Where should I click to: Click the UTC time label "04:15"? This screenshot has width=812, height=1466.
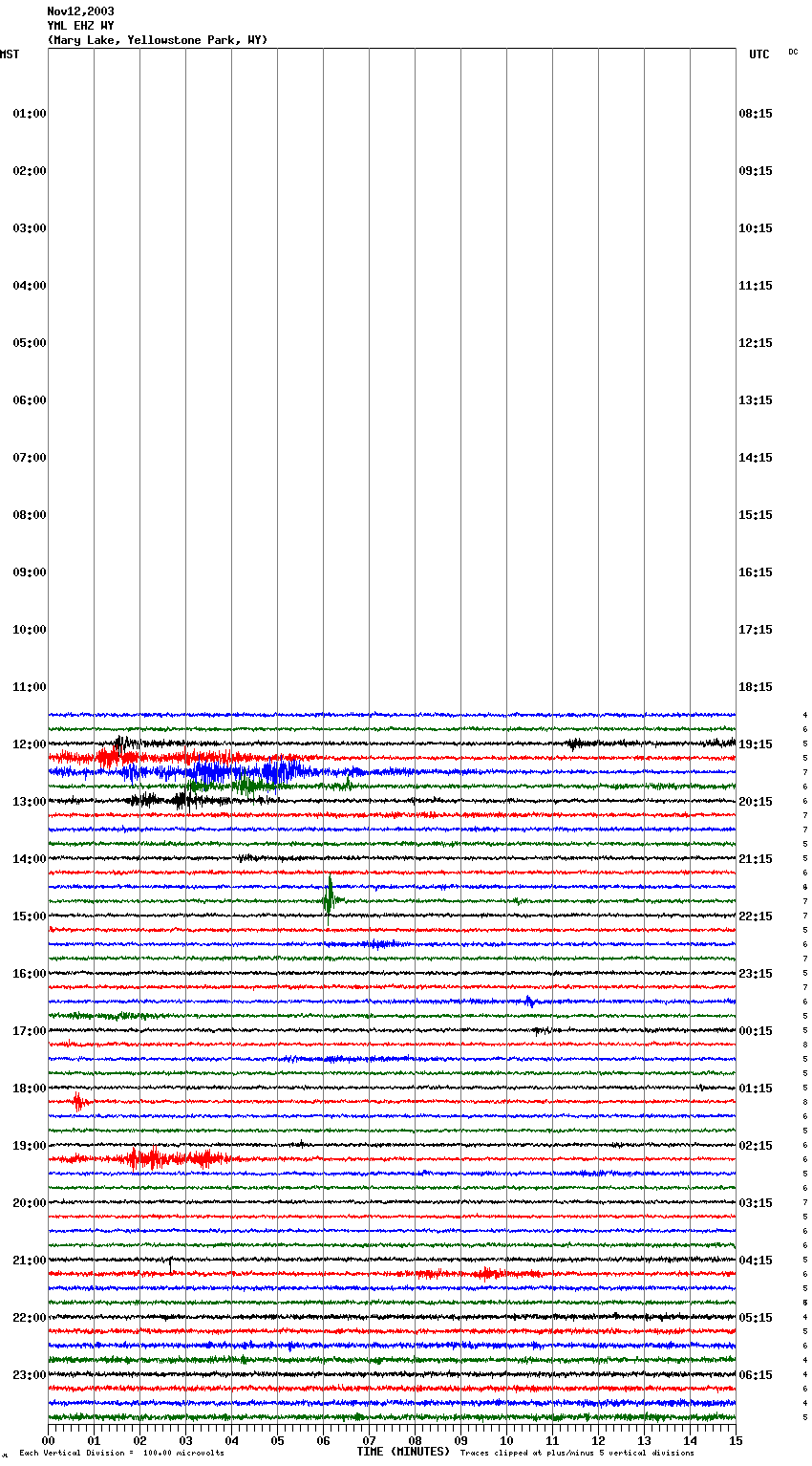coord(756,1261)
